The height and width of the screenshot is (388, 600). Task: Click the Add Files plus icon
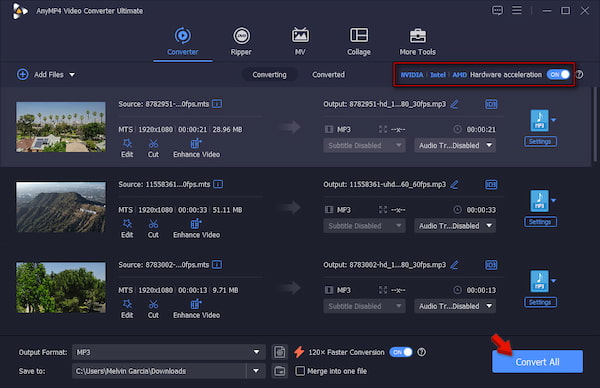point(23,74)
